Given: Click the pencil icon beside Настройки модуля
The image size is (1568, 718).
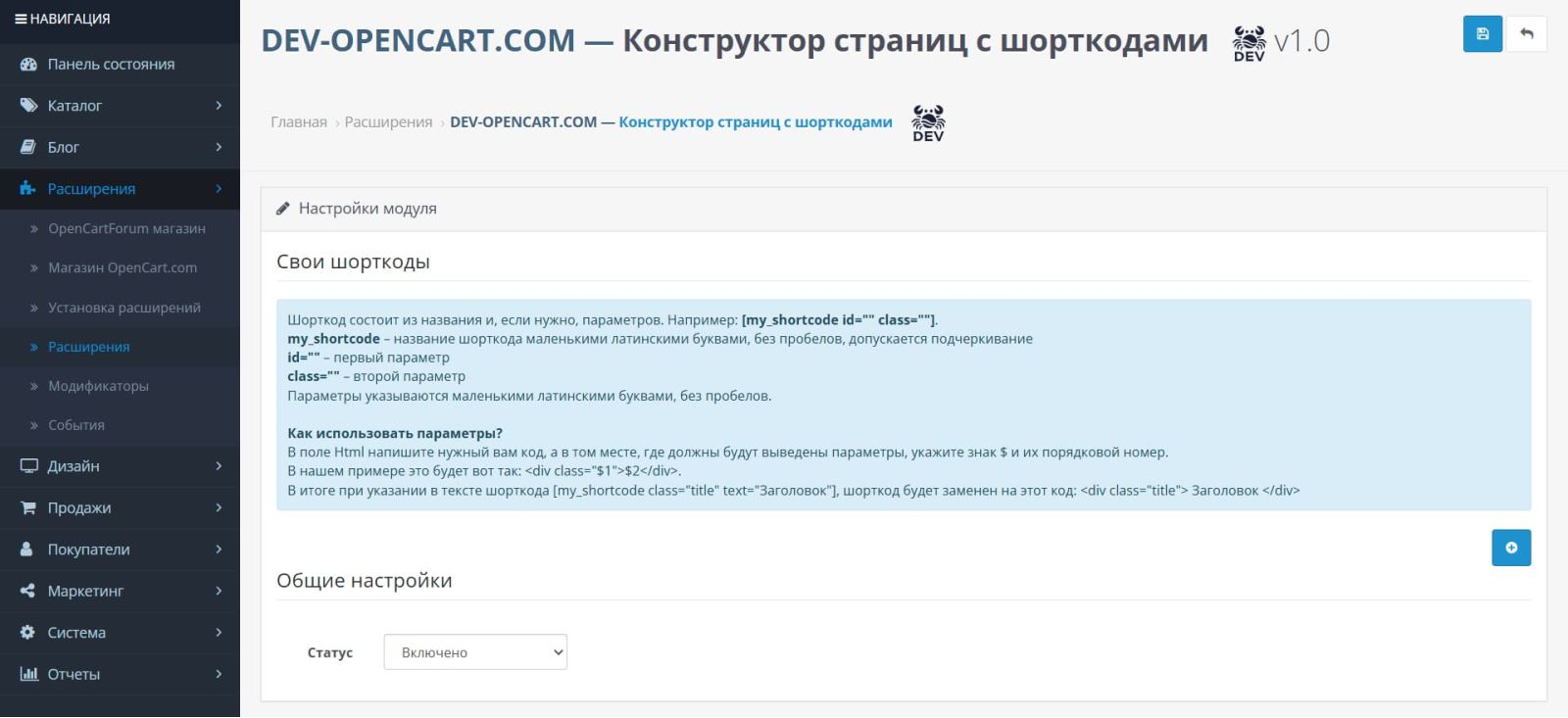Looking at the screenshot, I should click(x=283, y=208).
